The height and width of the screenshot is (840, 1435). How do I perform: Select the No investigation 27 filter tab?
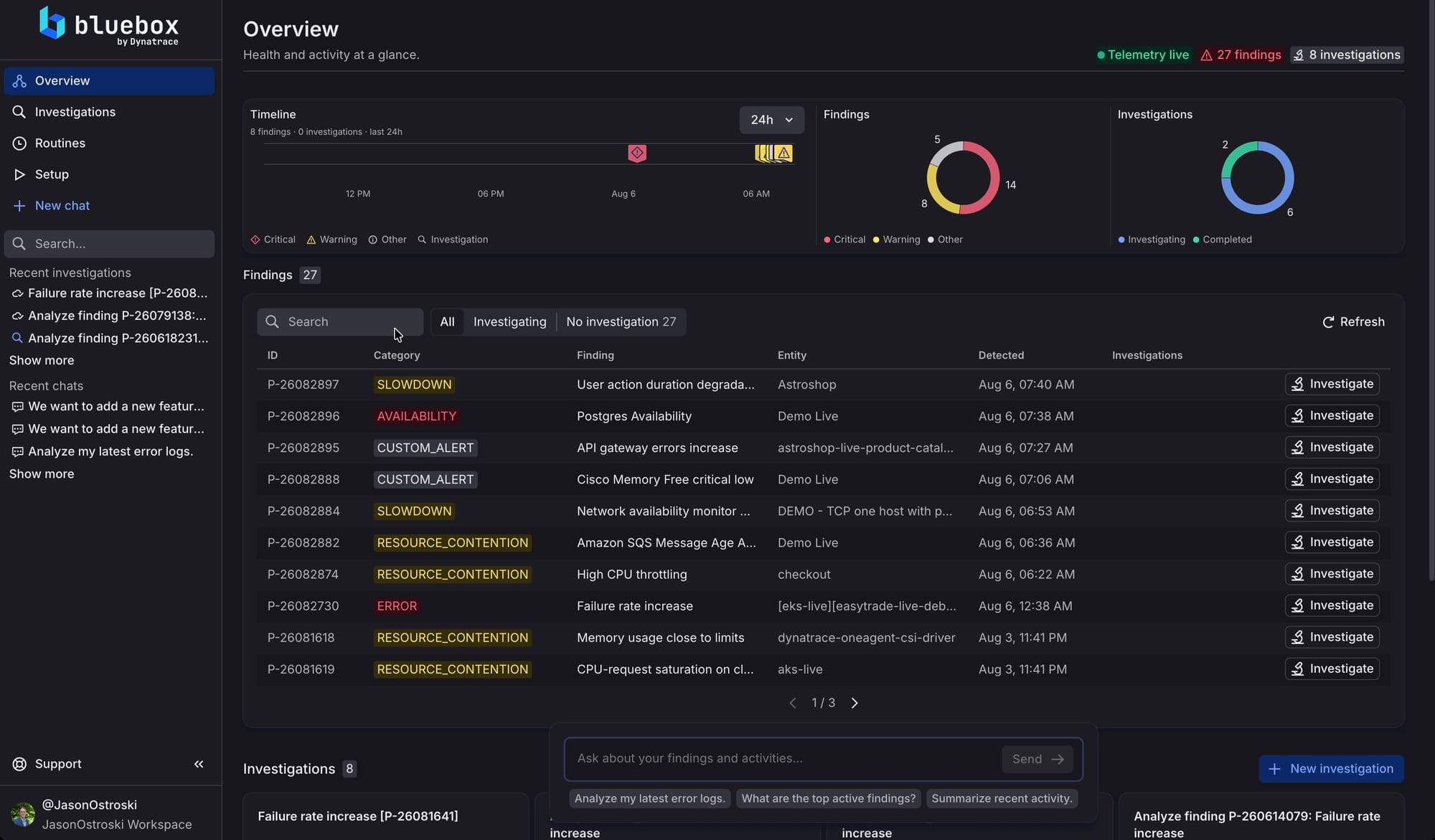pyautogui.click(x=621, y=322)
